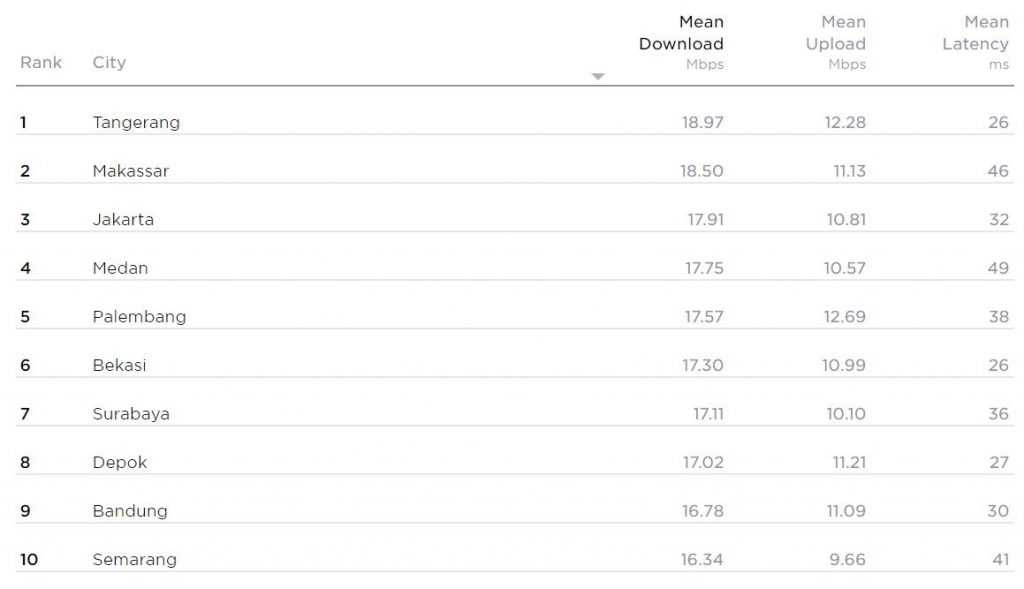Open Bandung in the ranking list

coord(130,510)
